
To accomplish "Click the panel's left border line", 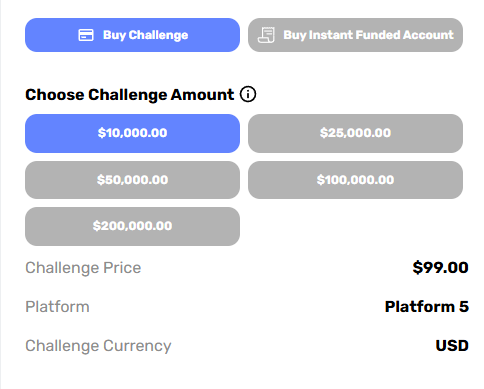I will [x=1, y=194].
